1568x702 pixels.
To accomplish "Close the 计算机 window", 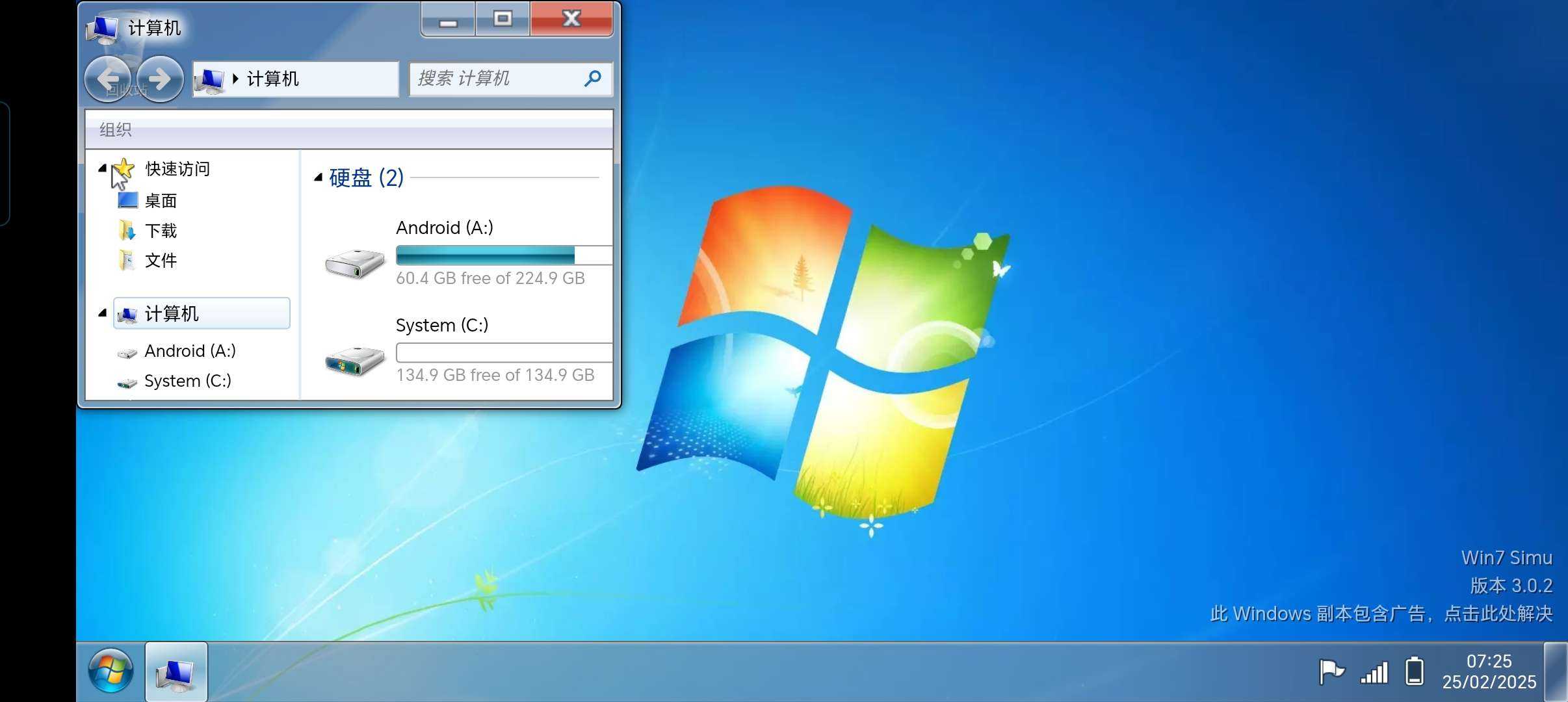I will [571, 19].
